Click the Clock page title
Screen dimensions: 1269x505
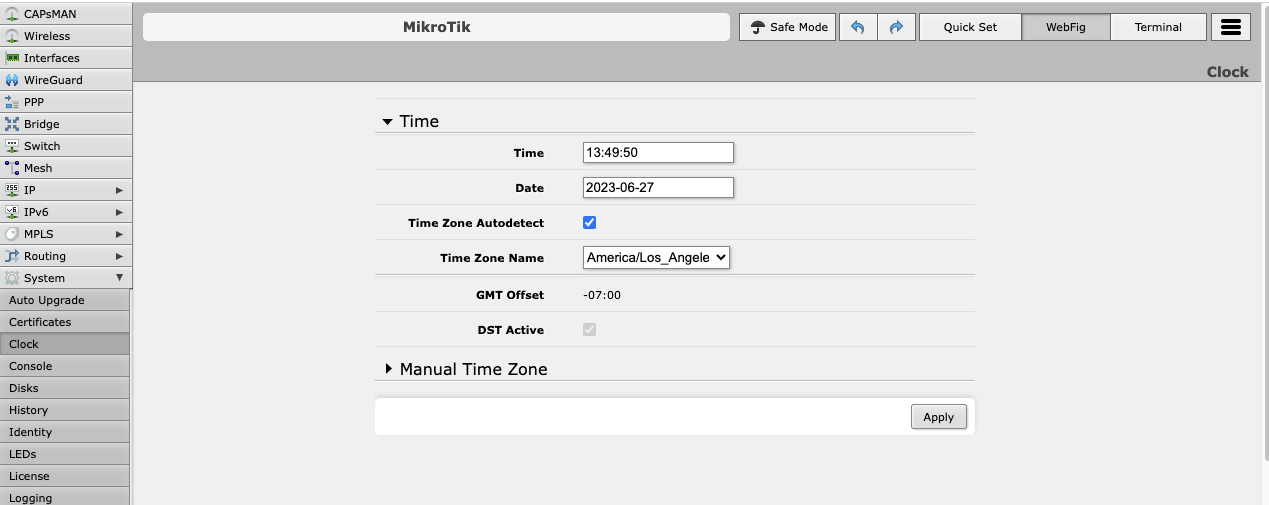(x=1227, y=72)
